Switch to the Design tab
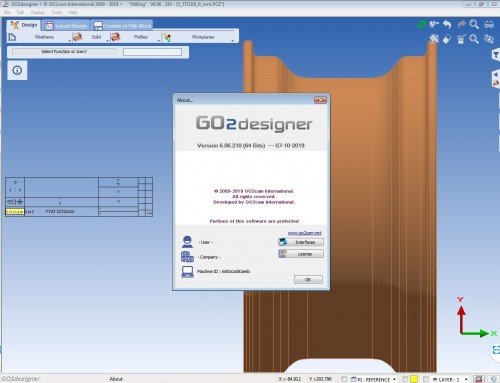 coord(24,25)
